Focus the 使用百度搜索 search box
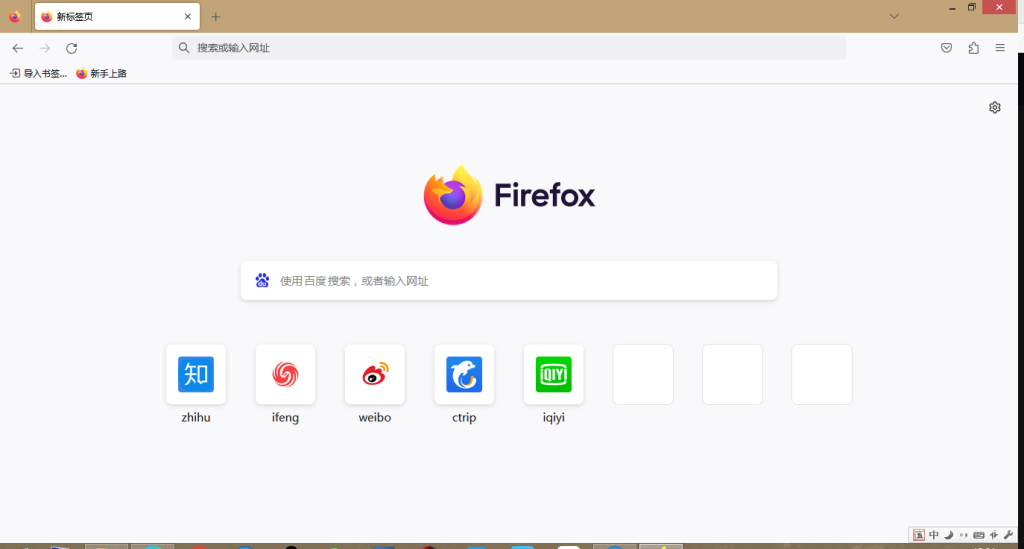The height and width of the screenshot is (549, 1024). (509, 281)
